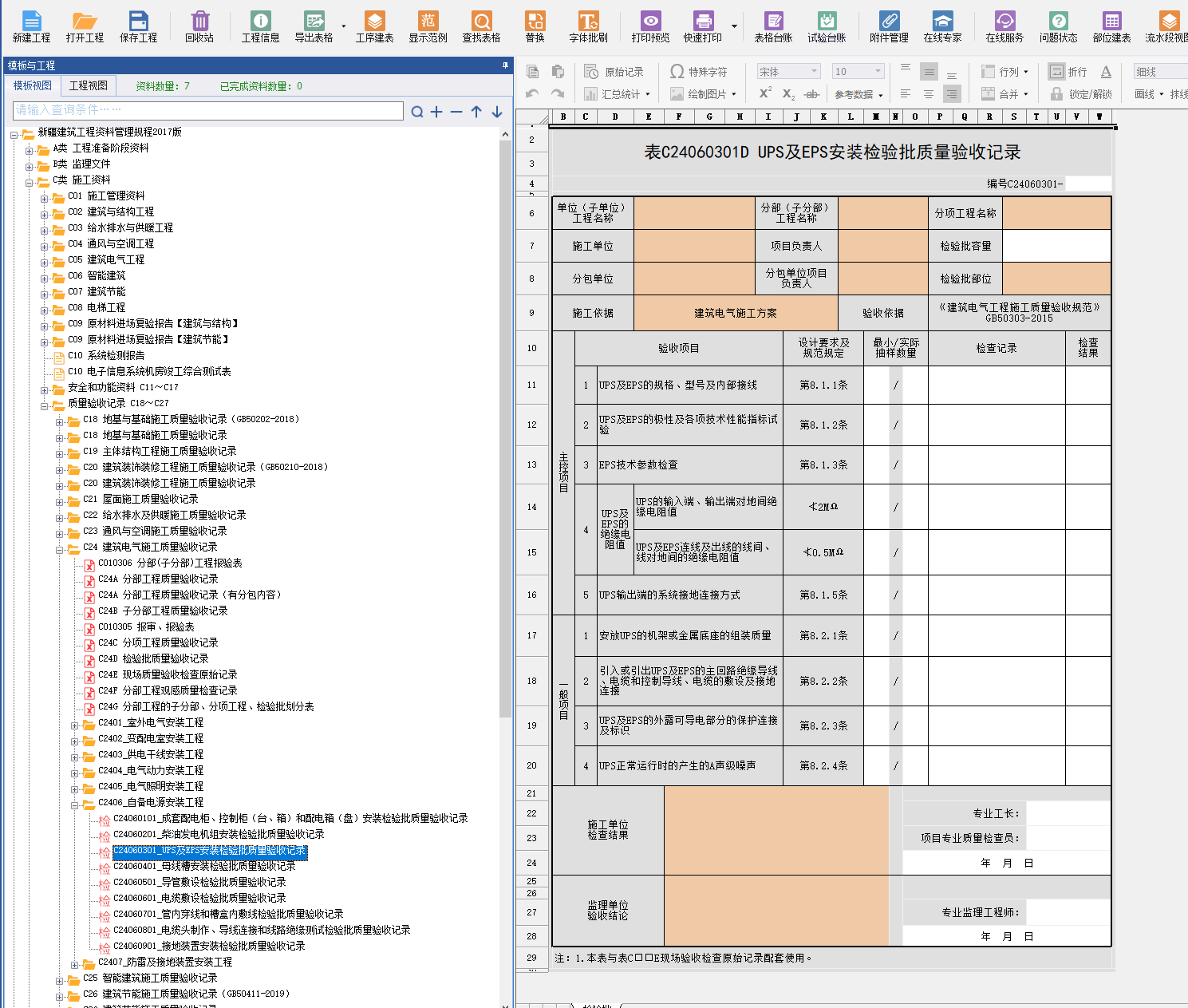Click the 请输入查询条件 search field
This screenshot has width=1188, height=1008.
[x=208, y=110]
